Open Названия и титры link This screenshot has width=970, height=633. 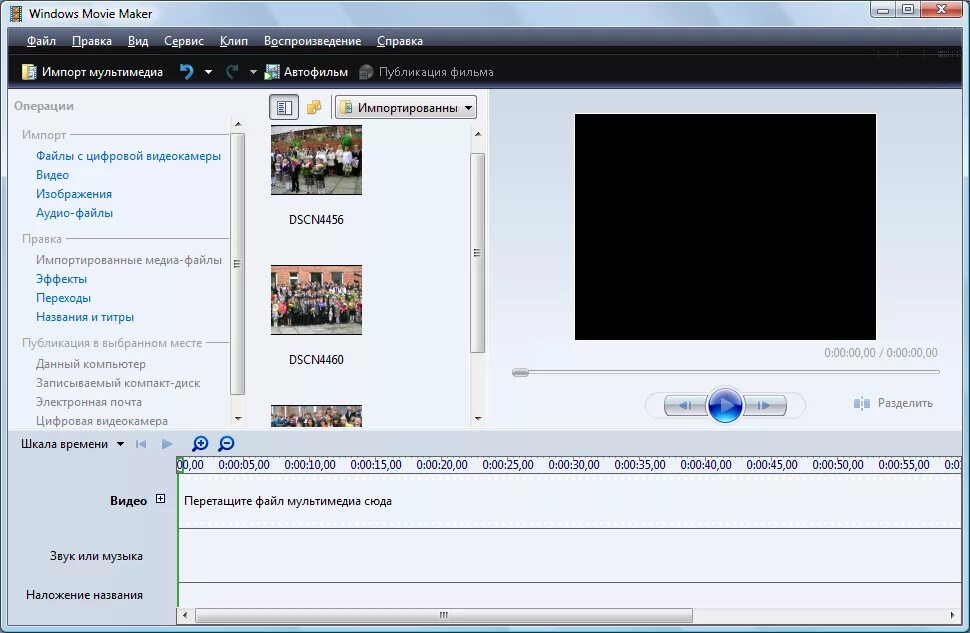tap(85, 317)
